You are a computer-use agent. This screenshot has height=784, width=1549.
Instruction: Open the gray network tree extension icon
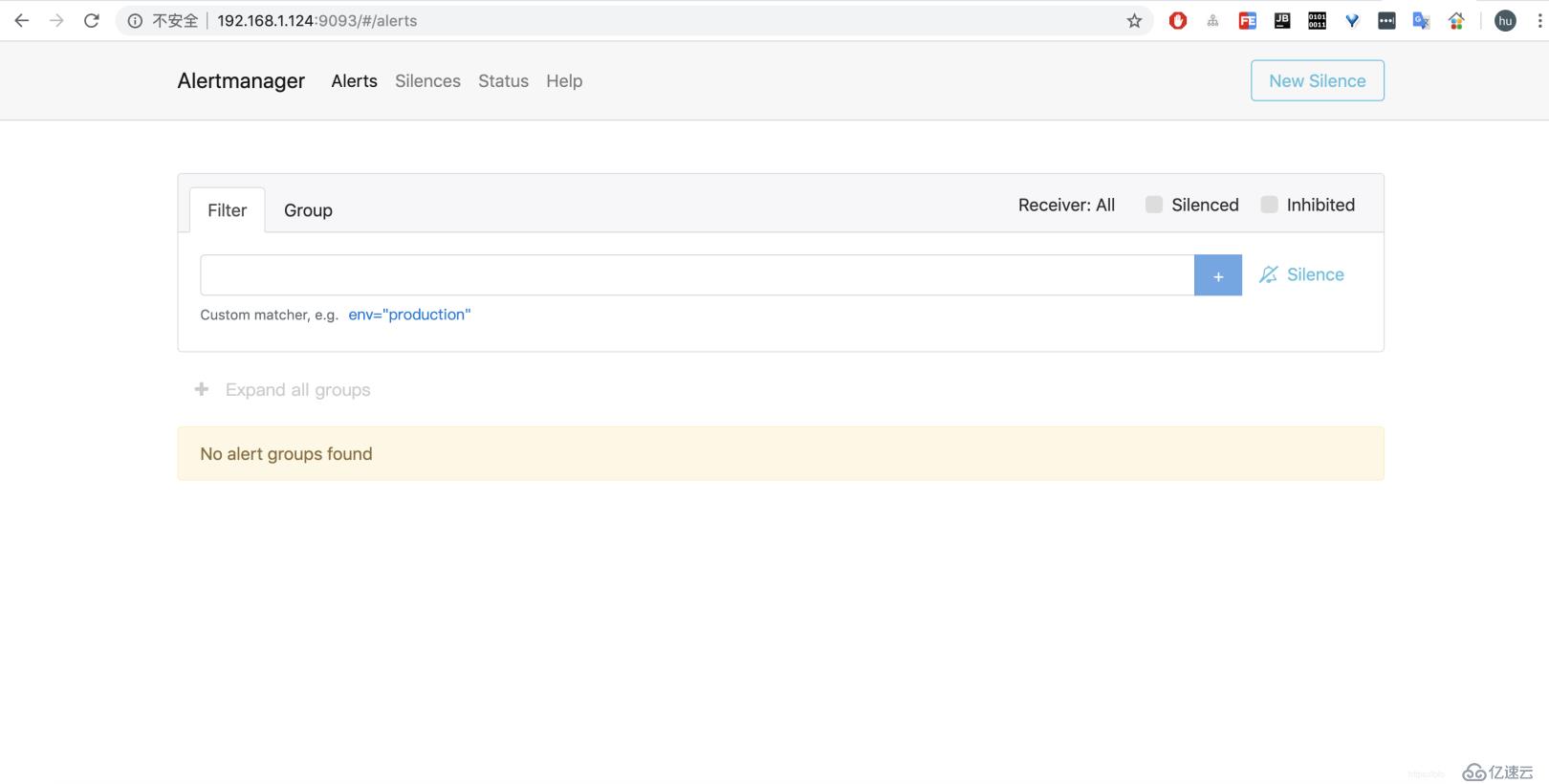pos(1212,20)
